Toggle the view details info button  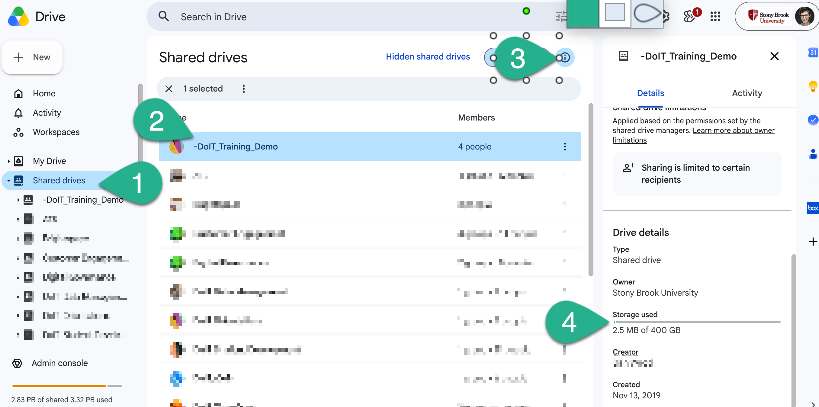(566, 57)
